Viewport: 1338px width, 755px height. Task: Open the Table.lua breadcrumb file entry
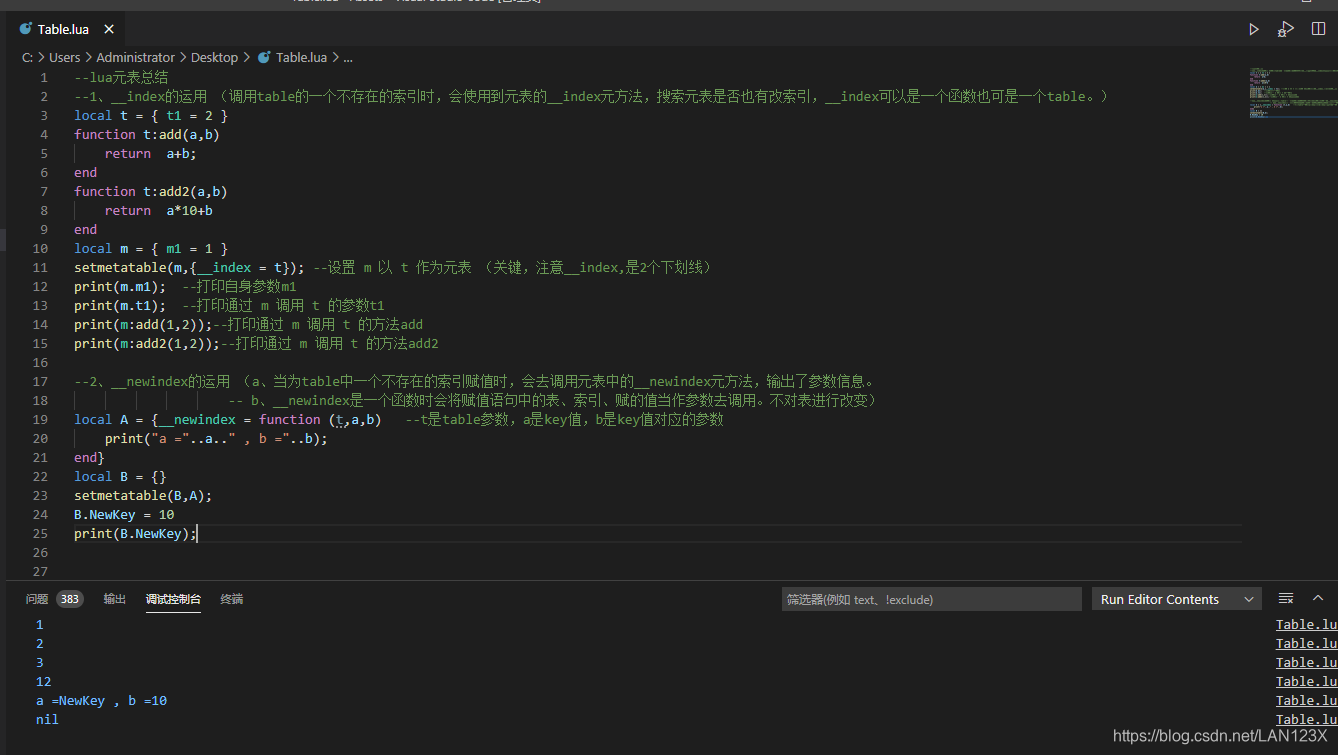click(x=301, y=57)
